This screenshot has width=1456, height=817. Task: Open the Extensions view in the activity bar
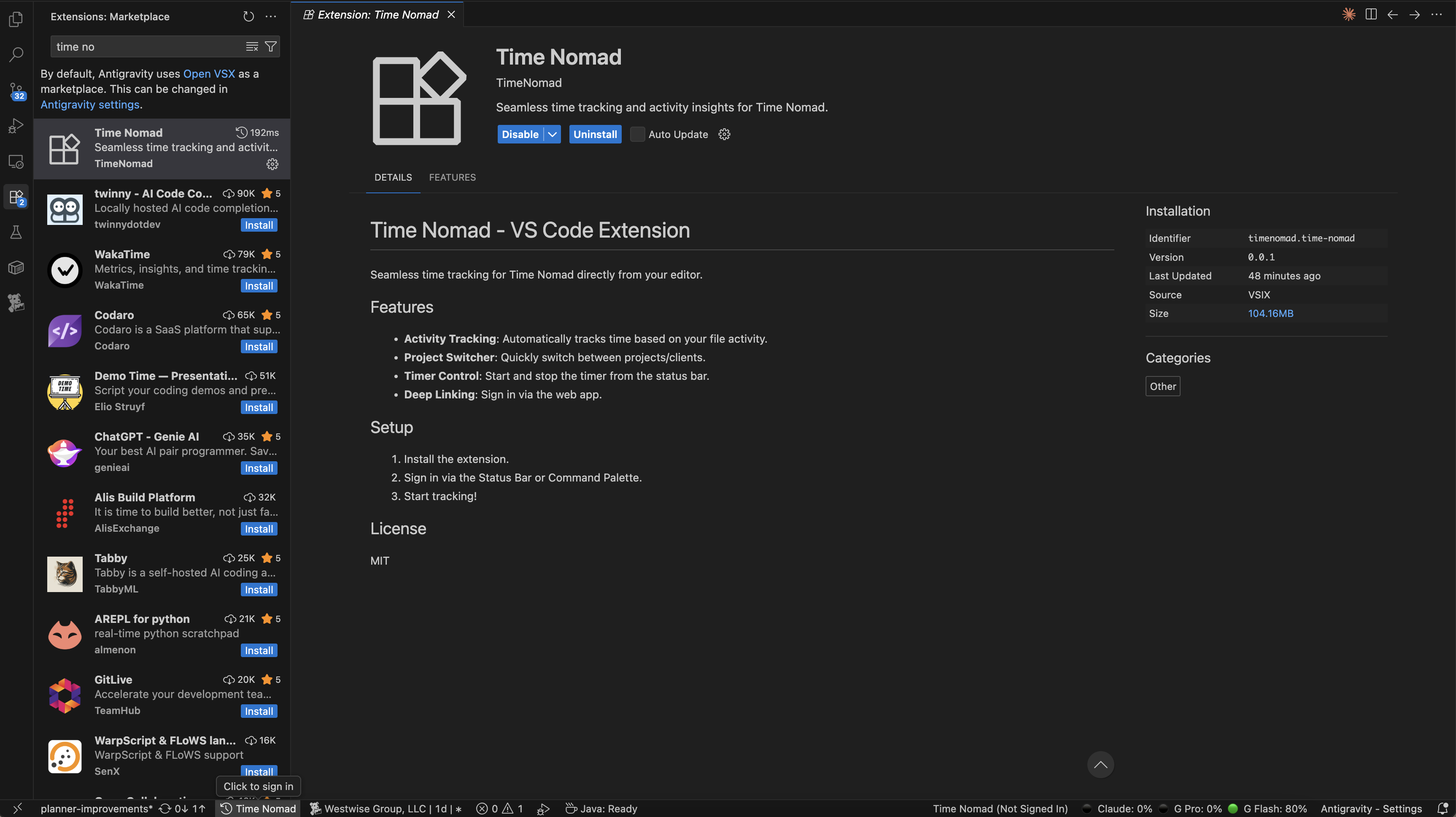pyautogui.click(x=15, y=197)
